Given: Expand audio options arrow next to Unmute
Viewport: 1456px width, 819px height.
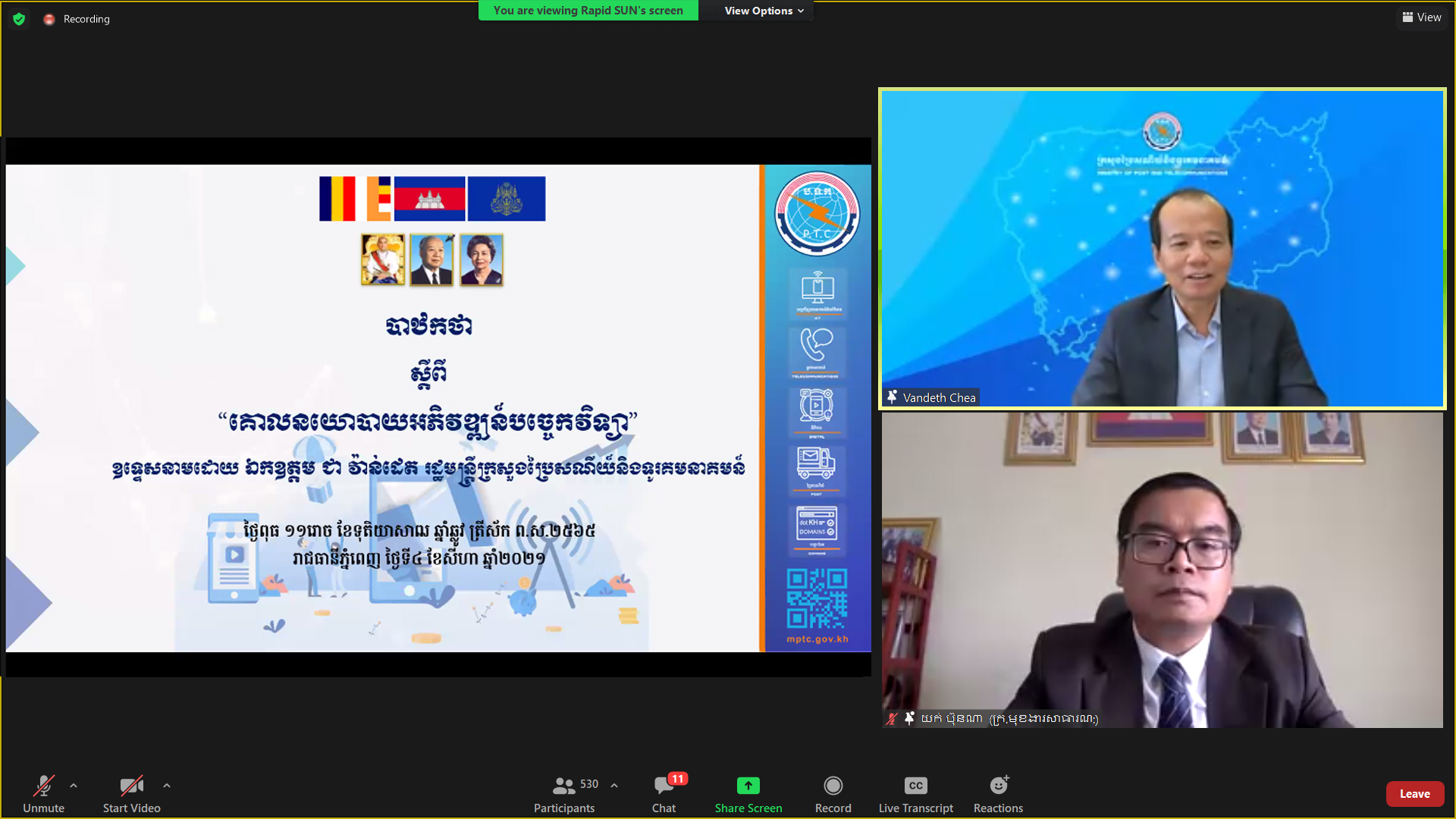Looking at the screenshot, I should click(x=74, y=786).
